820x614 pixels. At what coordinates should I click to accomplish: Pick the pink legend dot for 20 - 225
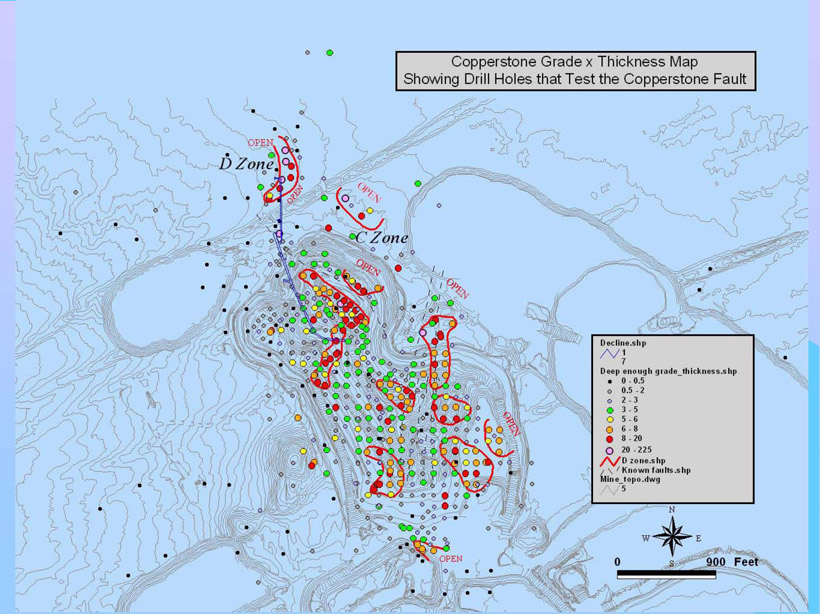[x=609, y=450]
